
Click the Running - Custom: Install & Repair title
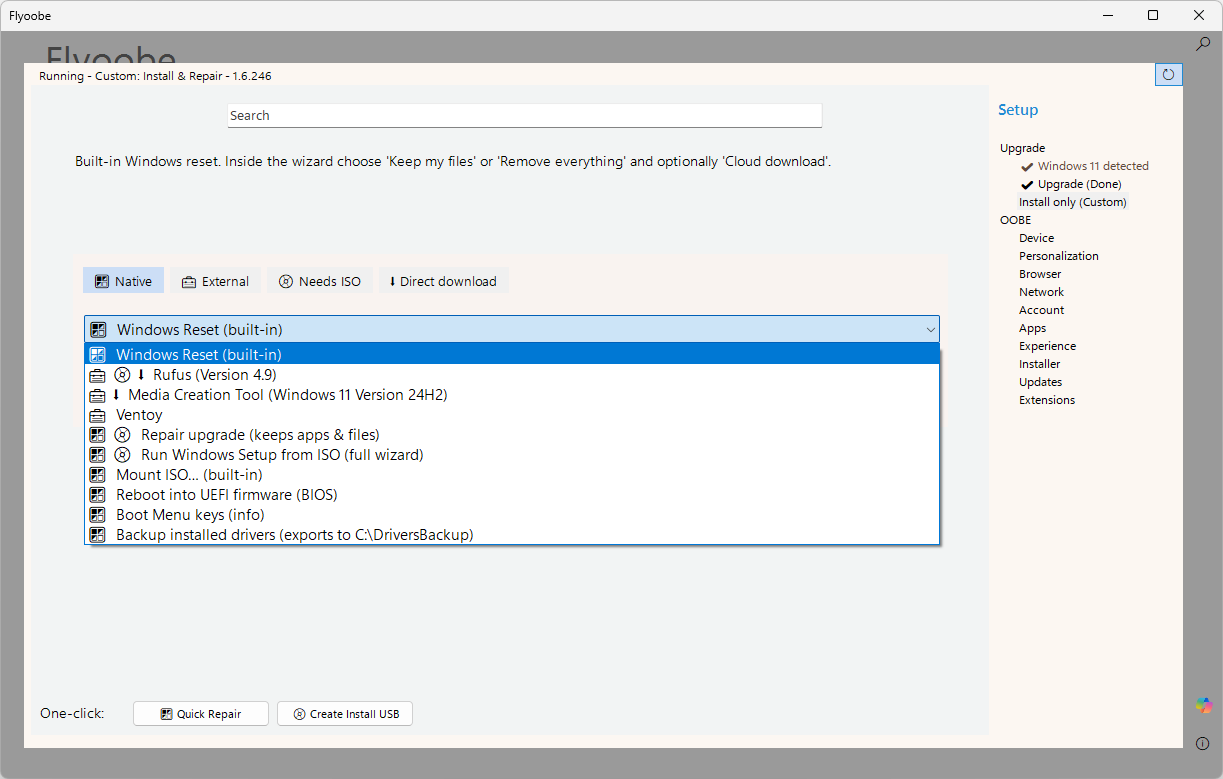tap(155, 76)
